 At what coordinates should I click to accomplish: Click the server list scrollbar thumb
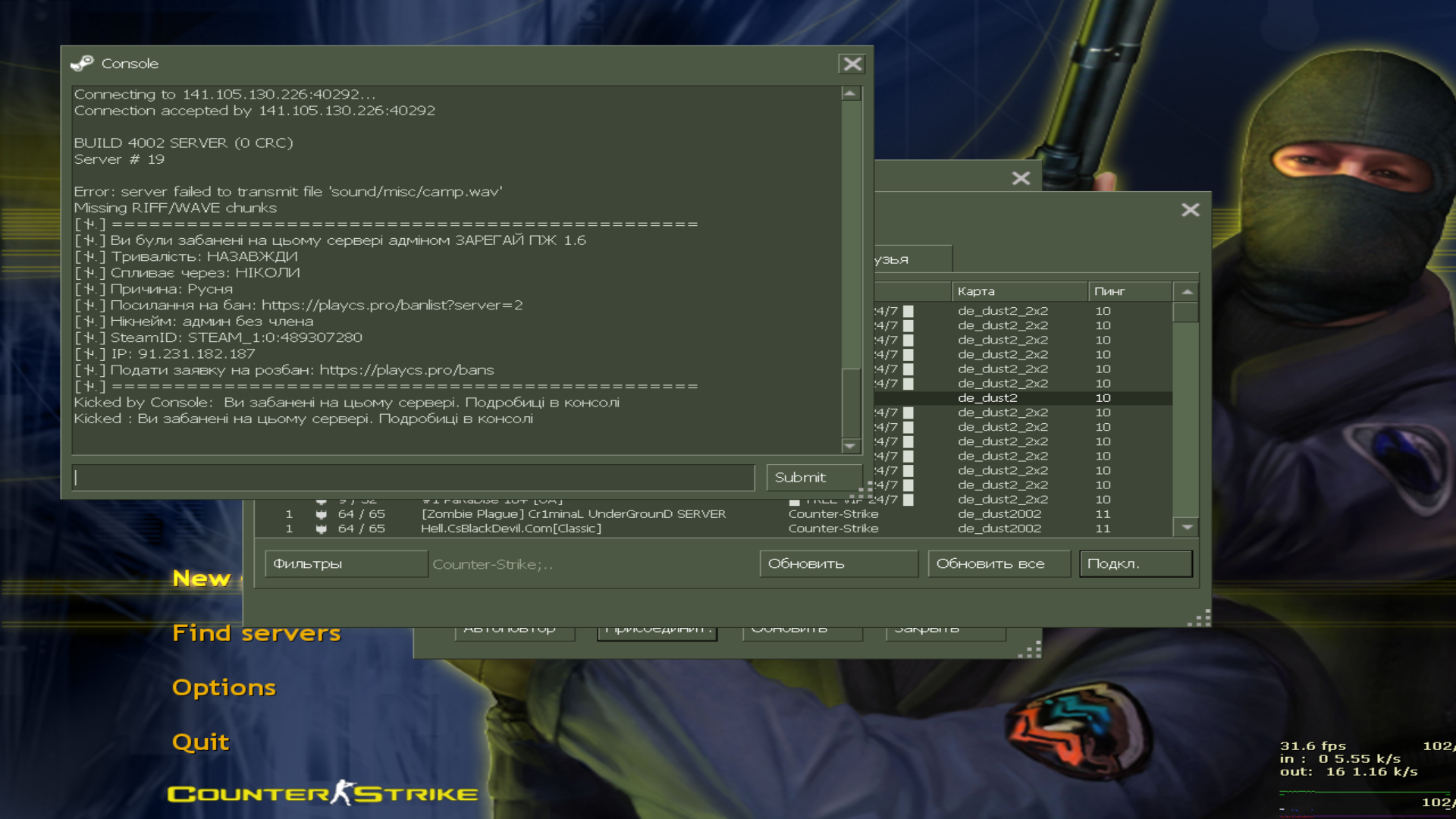(x=1185, y=312)
